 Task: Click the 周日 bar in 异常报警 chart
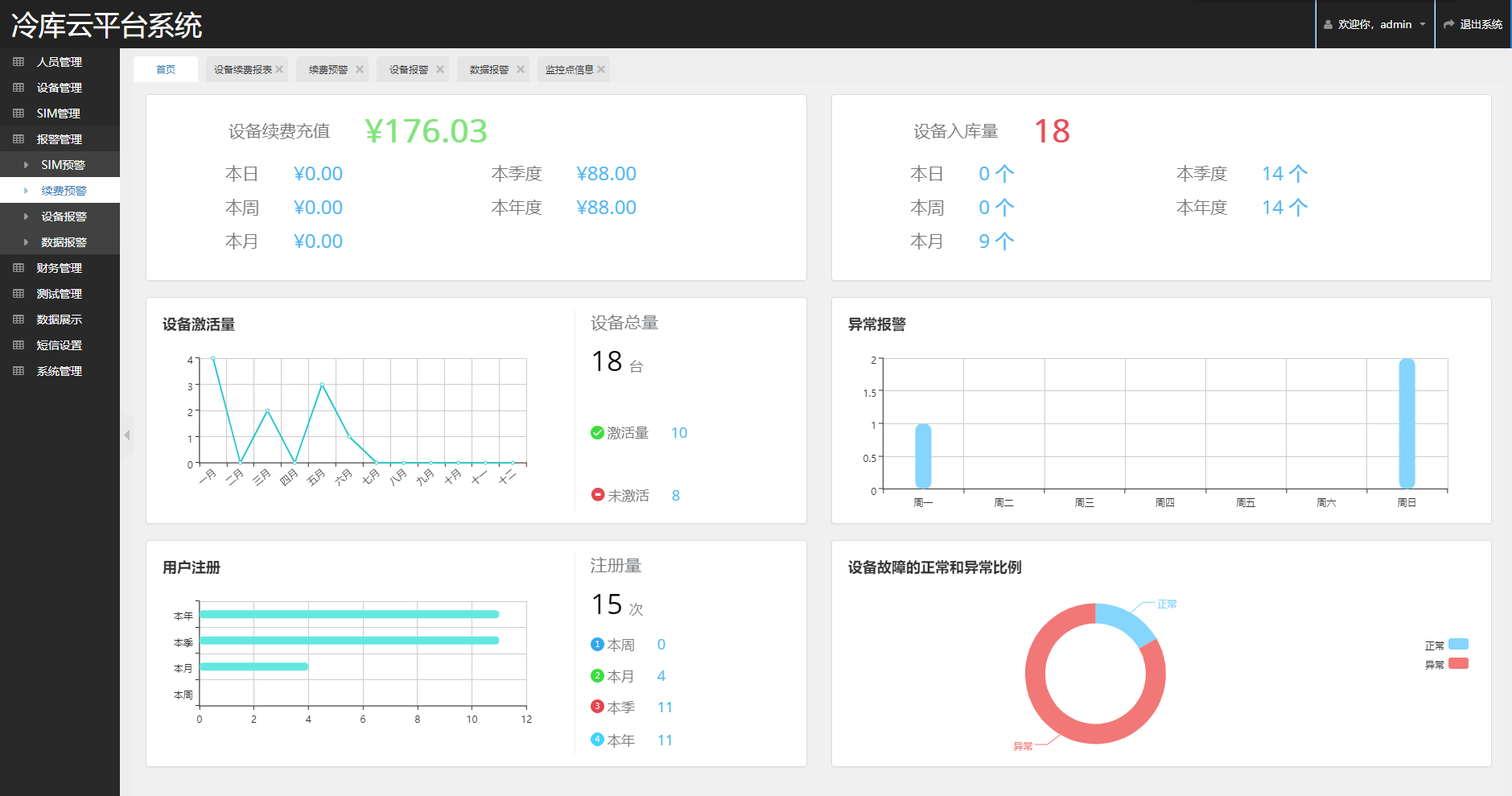click(x=1407, y=423)
